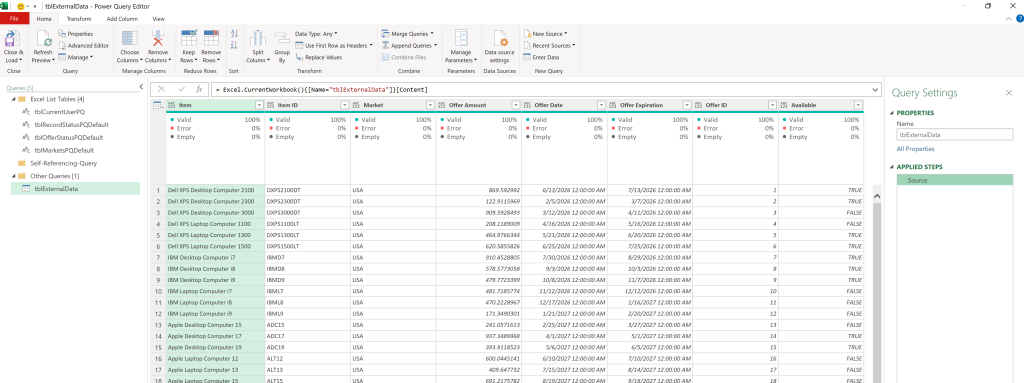Image resolution: width=1024 pixels, height=383 pixels.
Task: Open query Properties
Action: click(x=76, y=33)
